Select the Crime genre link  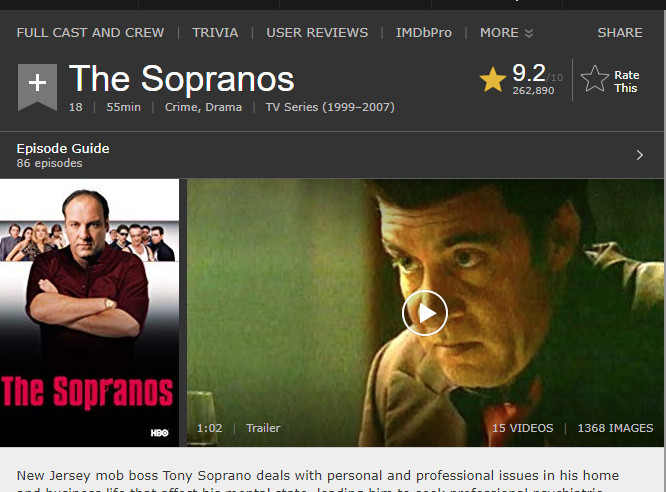[x=182, y=108]
